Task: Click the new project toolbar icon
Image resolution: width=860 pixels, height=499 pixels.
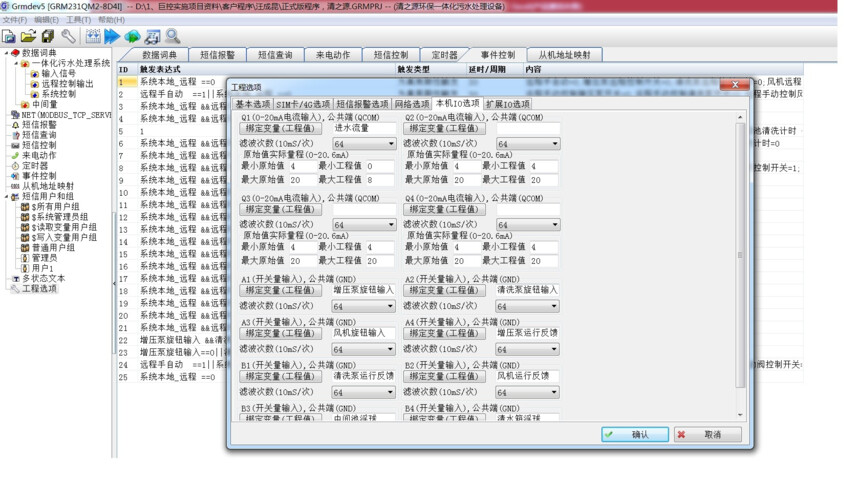Action: 9,37
